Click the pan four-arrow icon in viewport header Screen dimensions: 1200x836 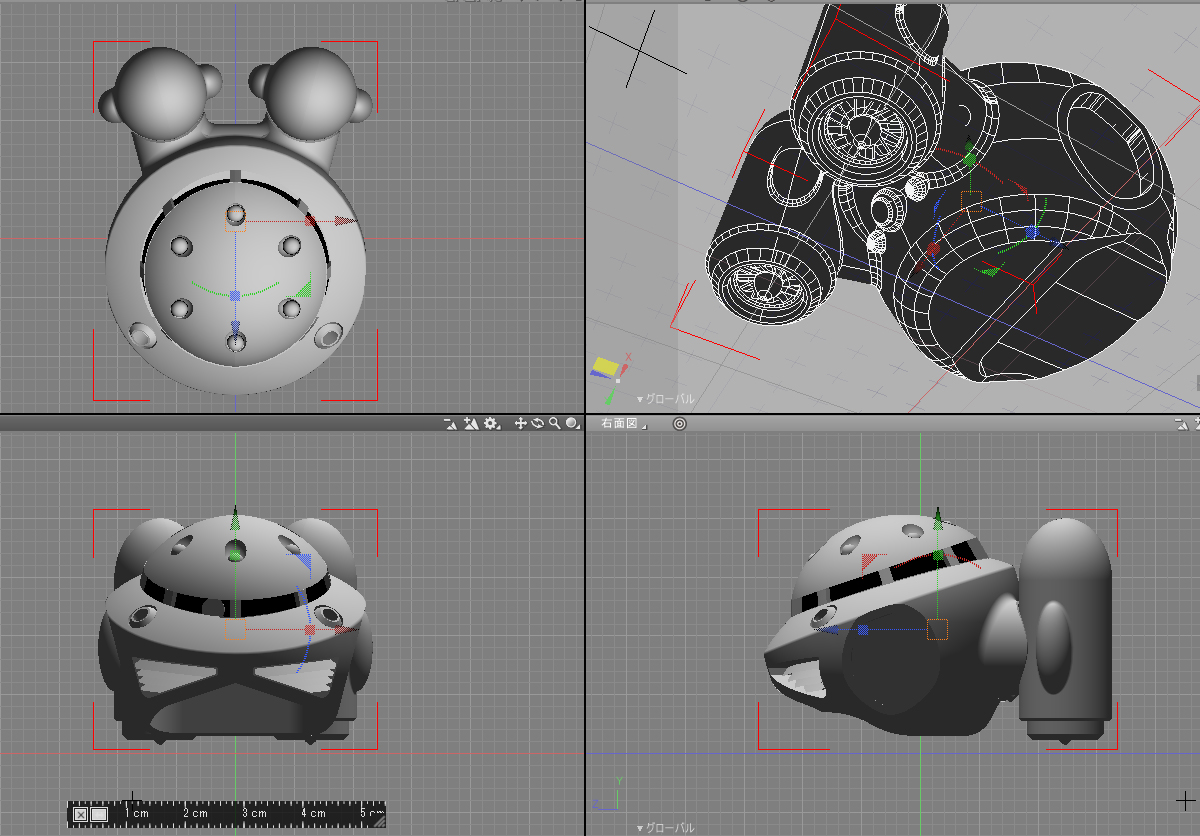point(520,424)
